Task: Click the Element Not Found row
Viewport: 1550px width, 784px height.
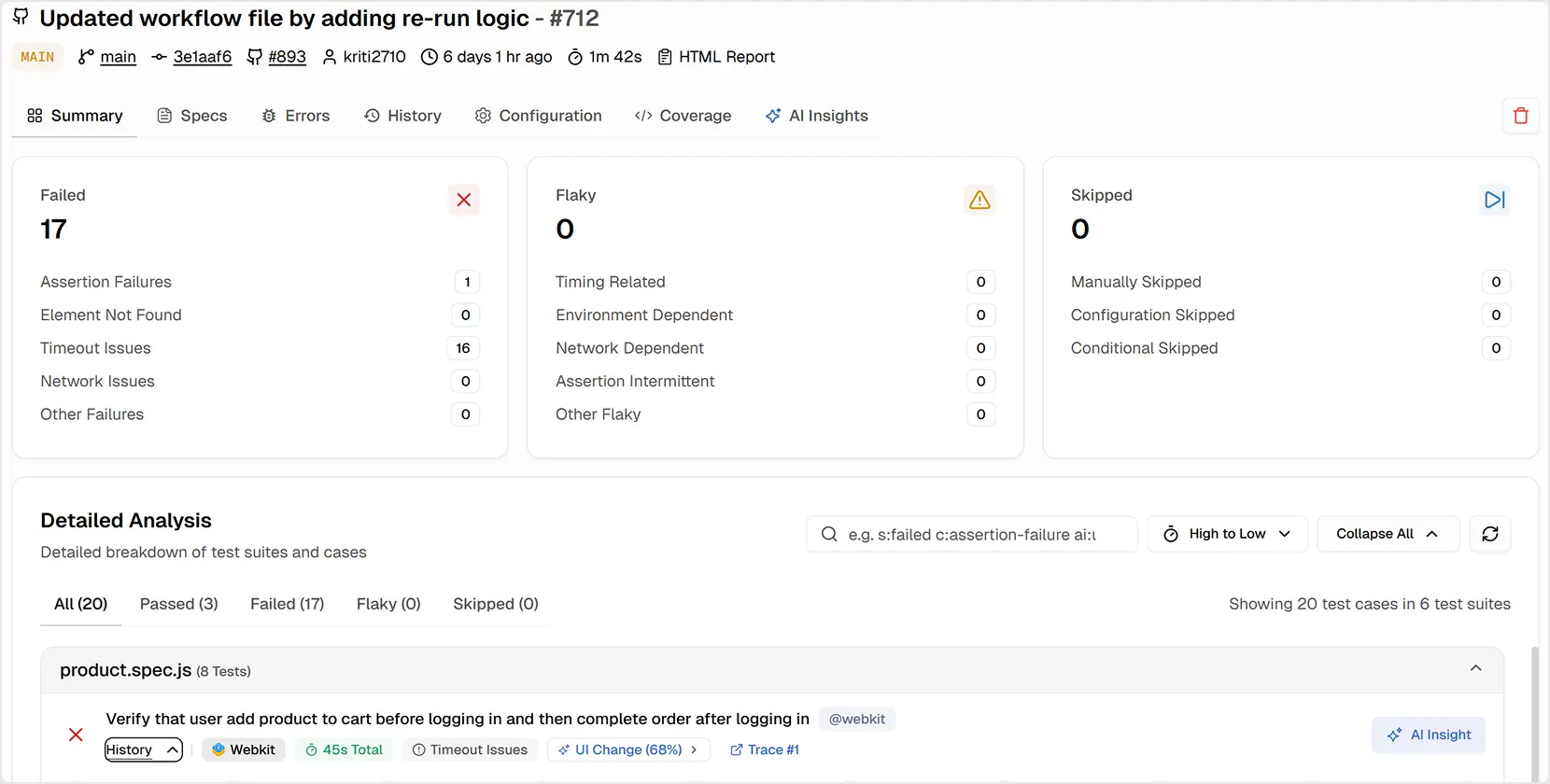Action: click(260, 315)
